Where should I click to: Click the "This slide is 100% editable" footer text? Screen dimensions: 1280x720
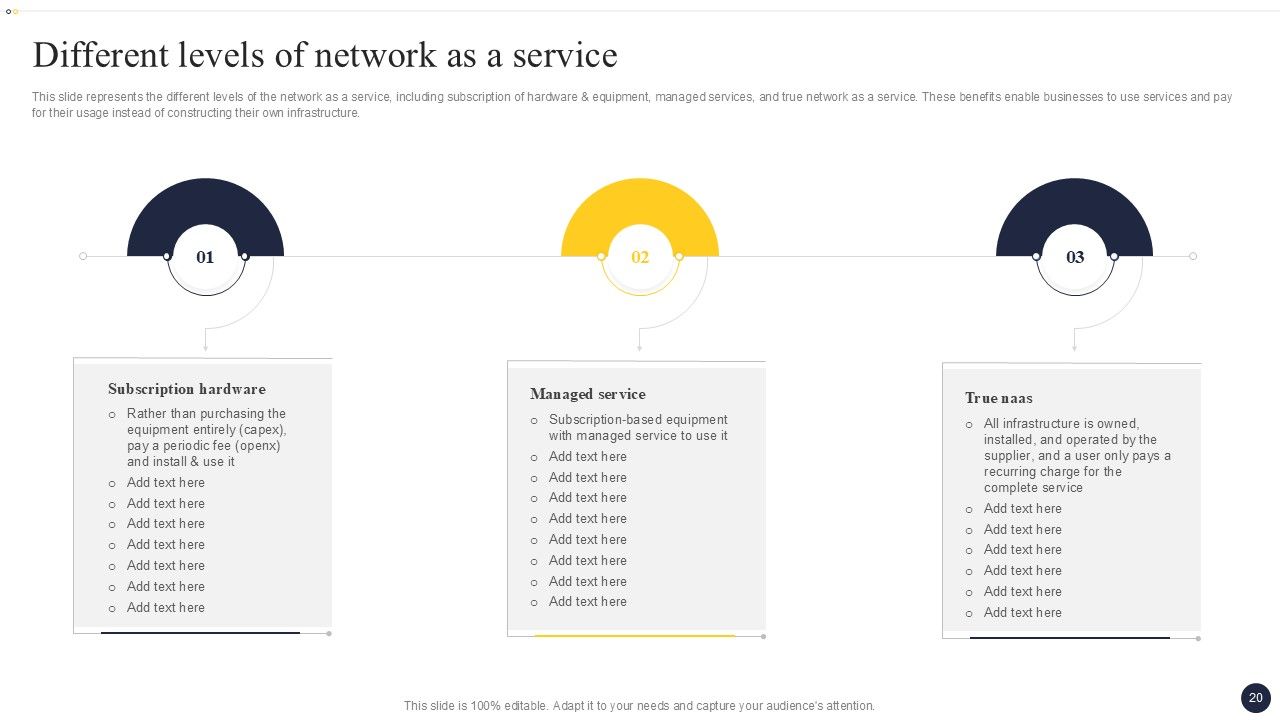(639, 706)
